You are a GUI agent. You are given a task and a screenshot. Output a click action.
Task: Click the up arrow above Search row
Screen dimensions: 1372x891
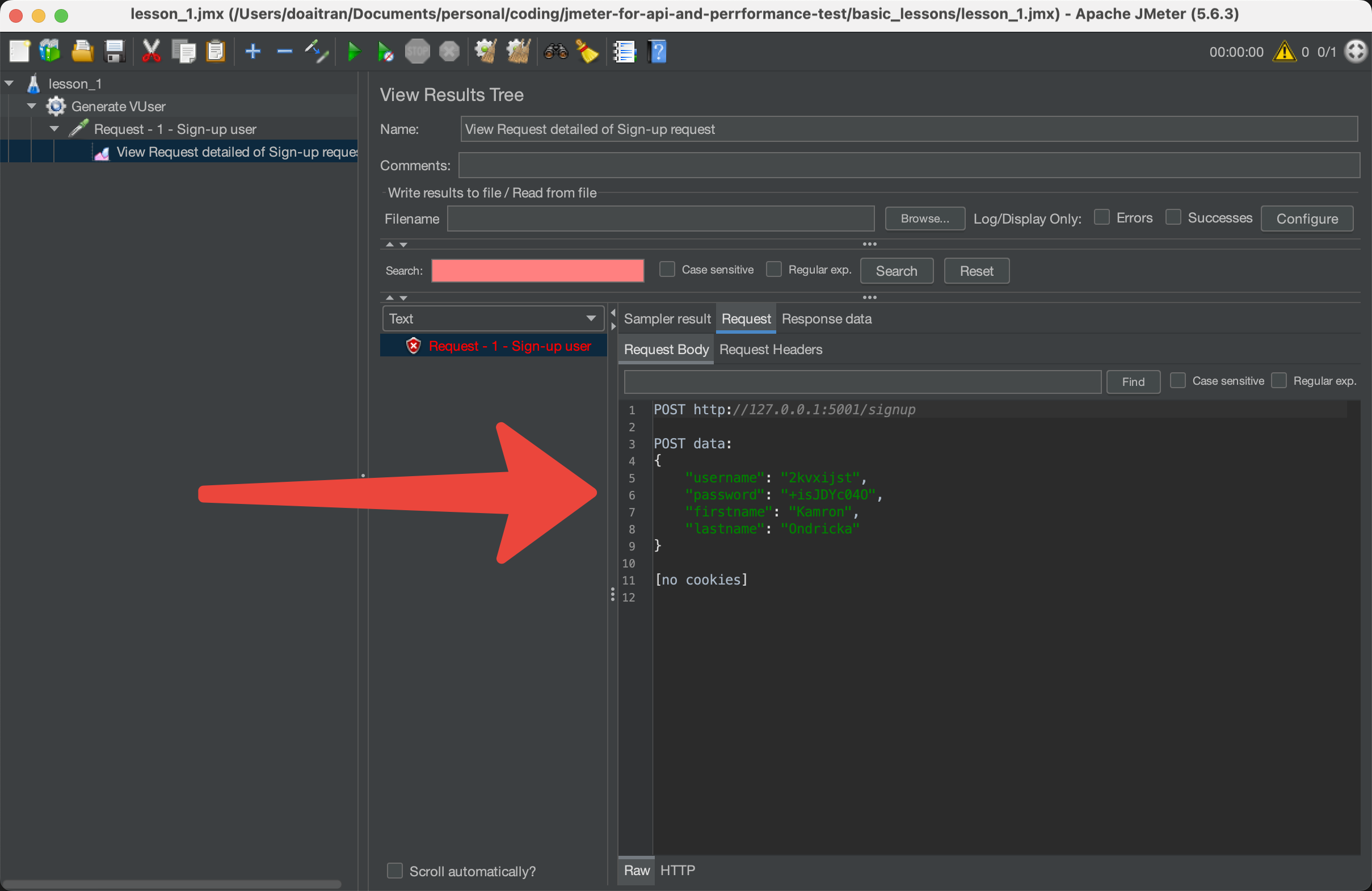point(390,245)
